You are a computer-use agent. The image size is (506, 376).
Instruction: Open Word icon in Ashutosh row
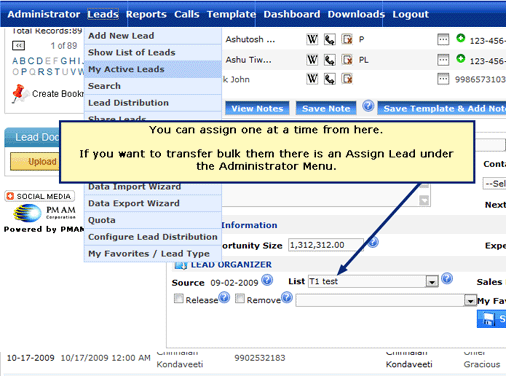pyautogui.click(x=312, y=39)
